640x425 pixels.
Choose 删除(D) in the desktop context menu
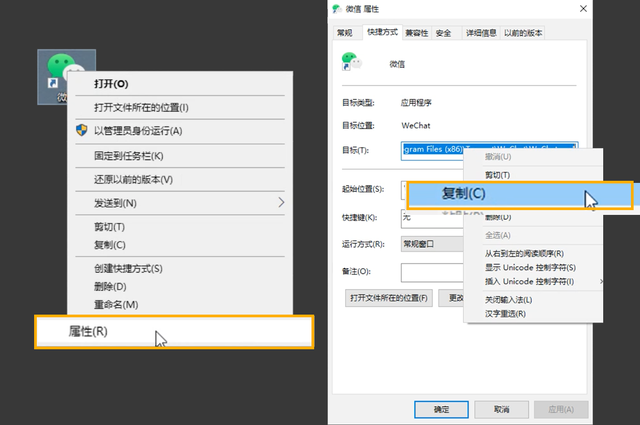tap(180, 286)
